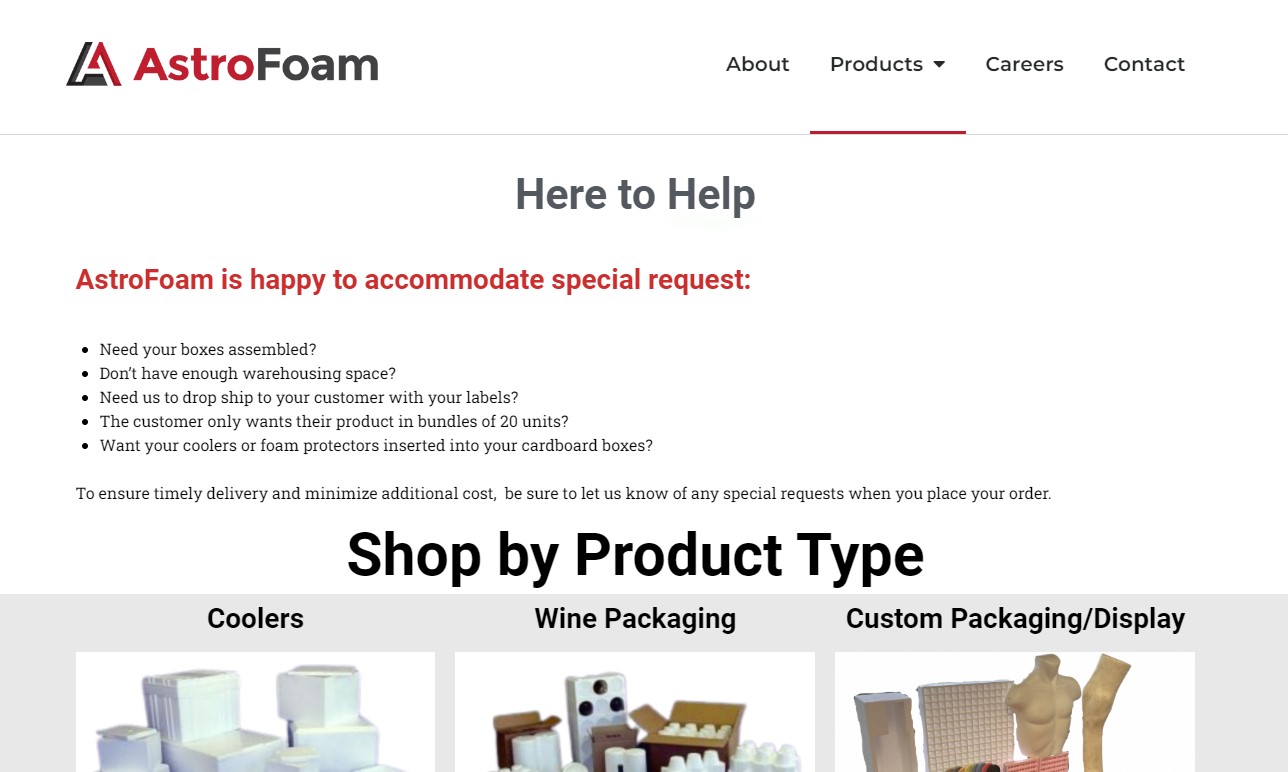Open the Coolers product image
Image resolution: width=1288 pixels, height=772 pixels.
click(x=255, y=712)
